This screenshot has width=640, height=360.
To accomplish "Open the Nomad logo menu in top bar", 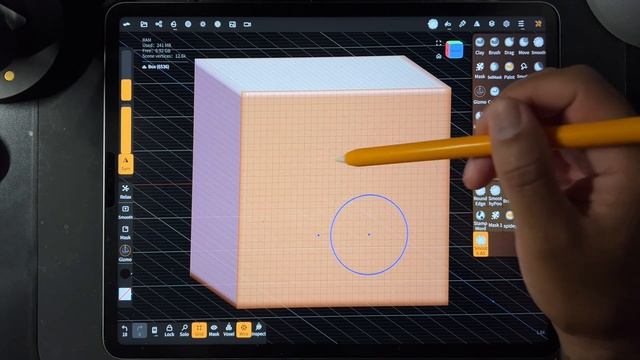I will (x=127, y=24).
